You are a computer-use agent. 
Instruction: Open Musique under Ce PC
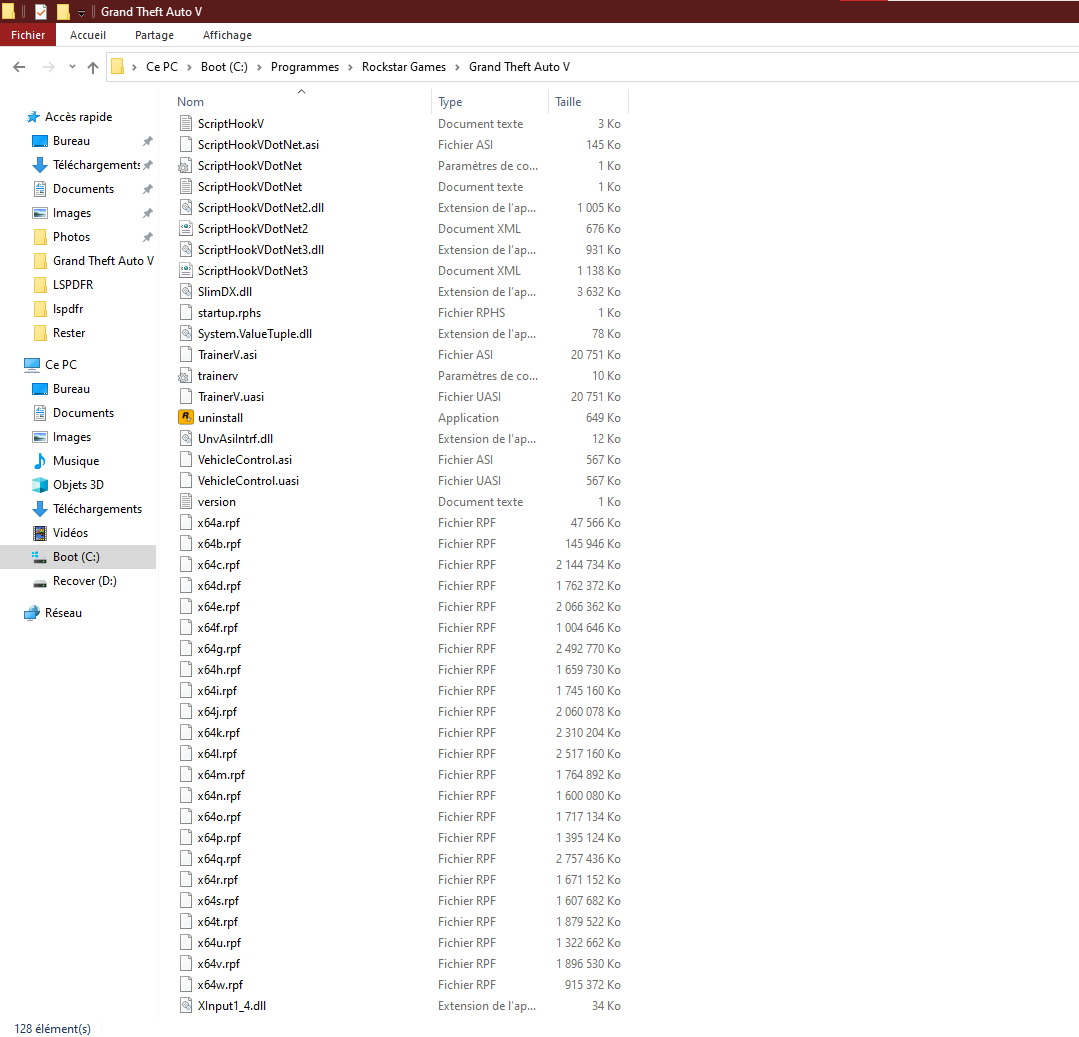click(76, 461)
